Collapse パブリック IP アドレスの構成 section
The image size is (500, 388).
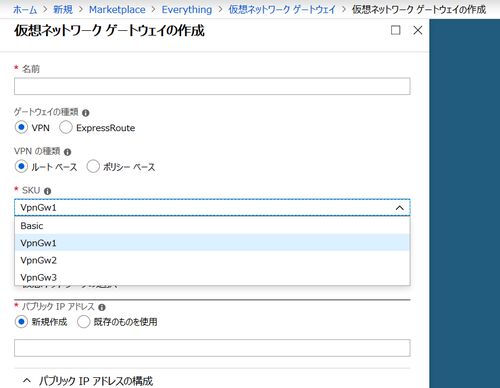(x=27, y=380)
